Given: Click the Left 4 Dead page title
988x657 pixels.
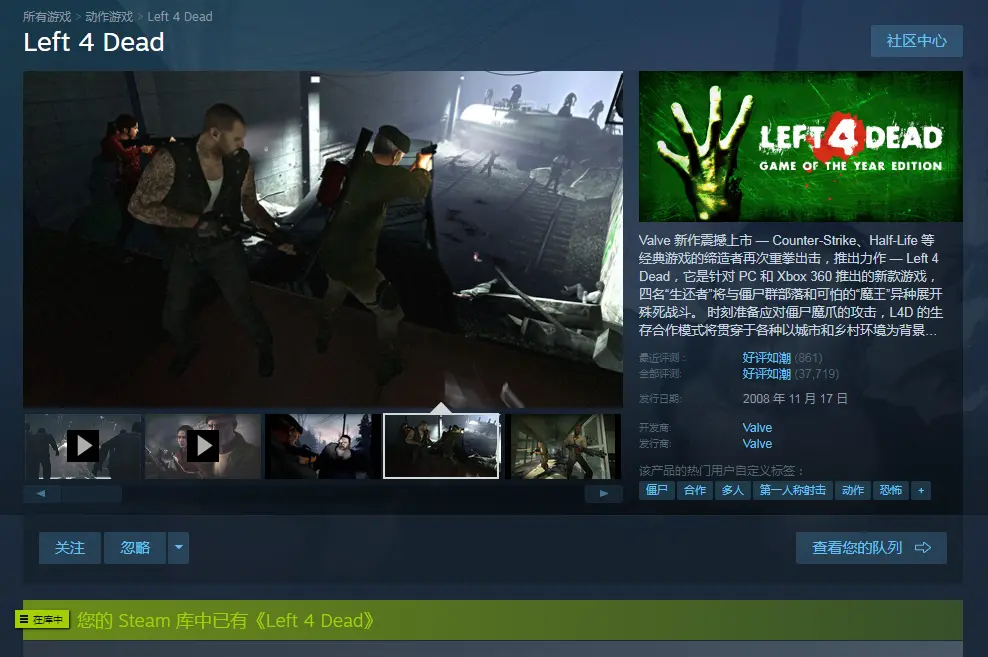Looking at the screenshot, I should pyautogui.click(x=94, y=42).
